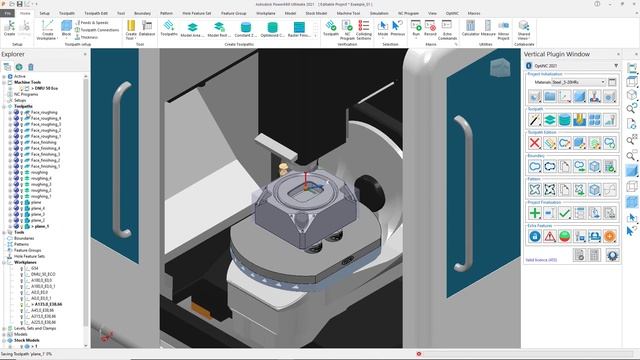Expand the Toolpaths tree node
Image resolution: width=640 pixels, height=360 pixels.
(4, 106)
